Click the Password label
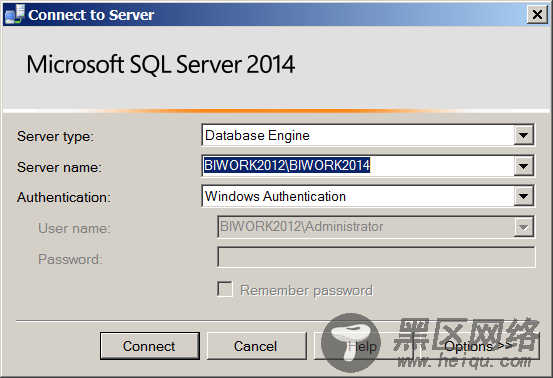The width and height of the screenshot is (553, 378). coord(71,260)
